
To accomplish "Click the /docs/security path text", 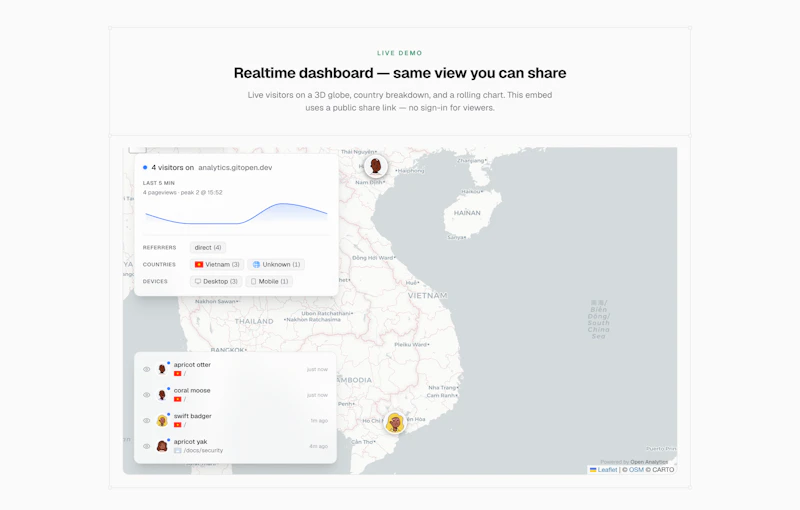I will point(203,450).
